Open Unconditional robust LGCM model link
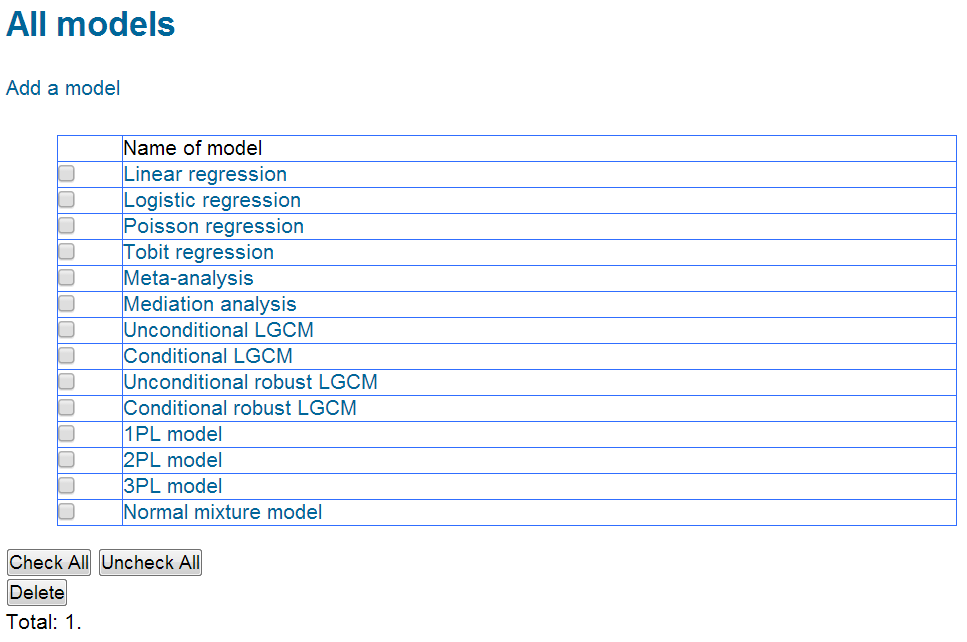Viewport: 967px width, 642px height. pos(250,382)
